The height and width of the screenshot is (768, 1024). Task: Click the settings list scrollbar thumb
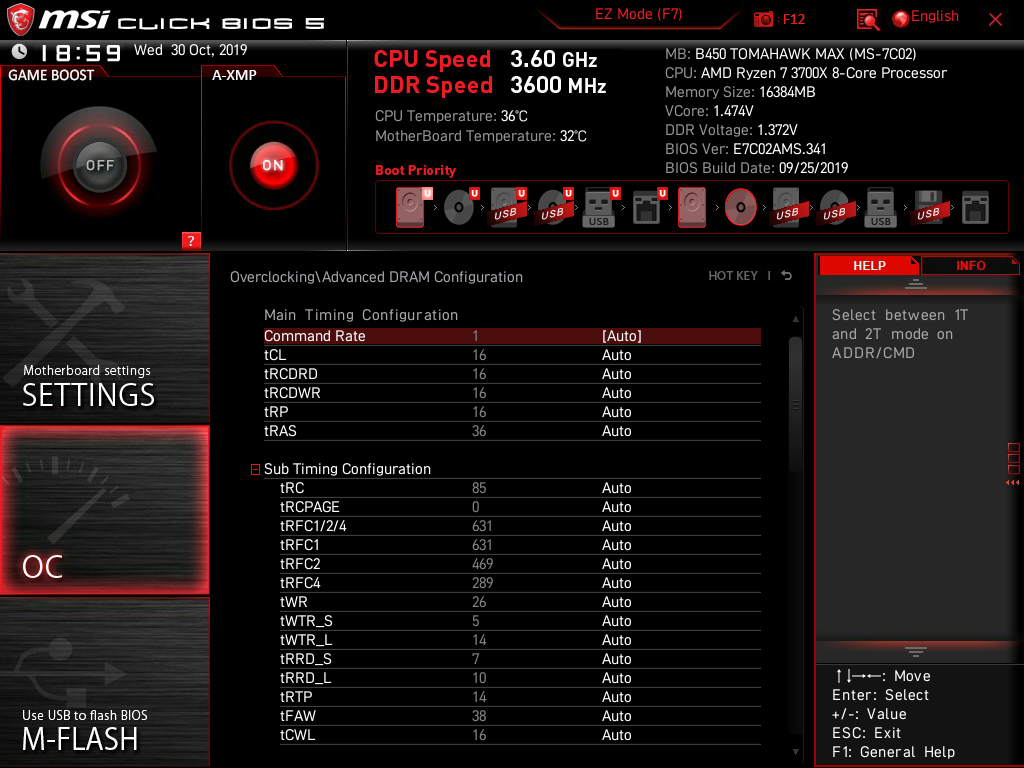click(x=795, y=404)
